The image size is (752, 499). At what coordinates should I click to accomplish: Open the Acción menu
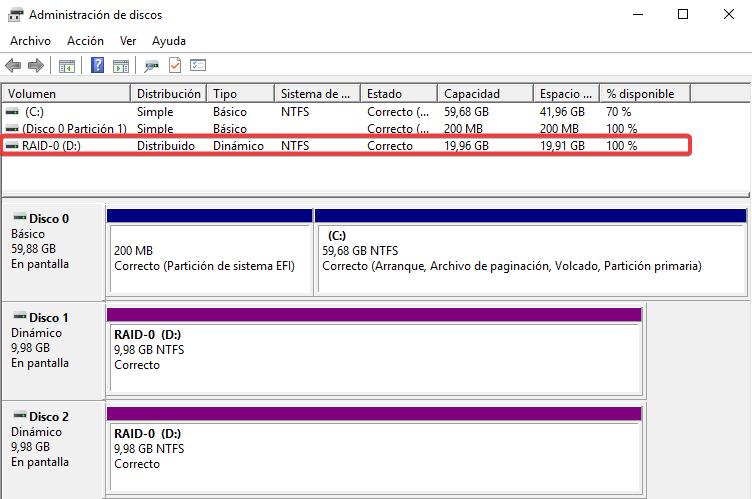click(85, 41)
